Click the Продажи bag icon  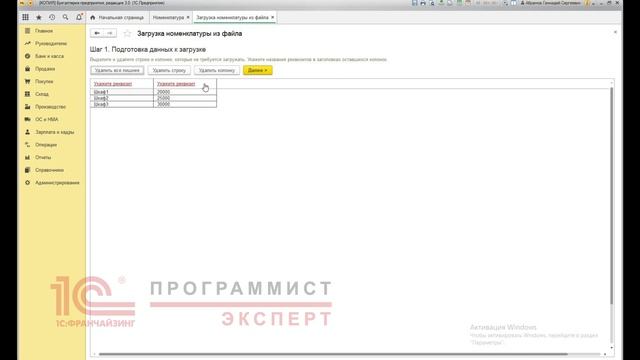click(x=27, y=69)
